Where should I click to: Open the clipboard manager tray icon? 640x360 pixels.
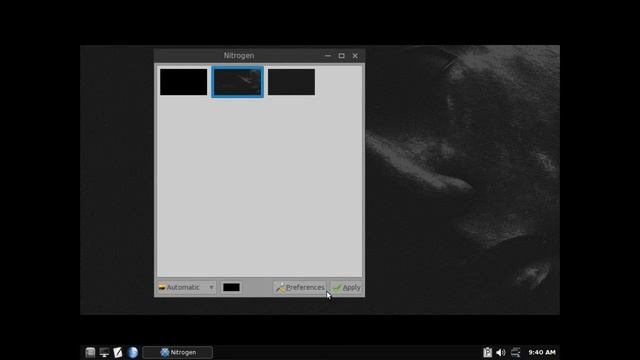click(487, 352)
